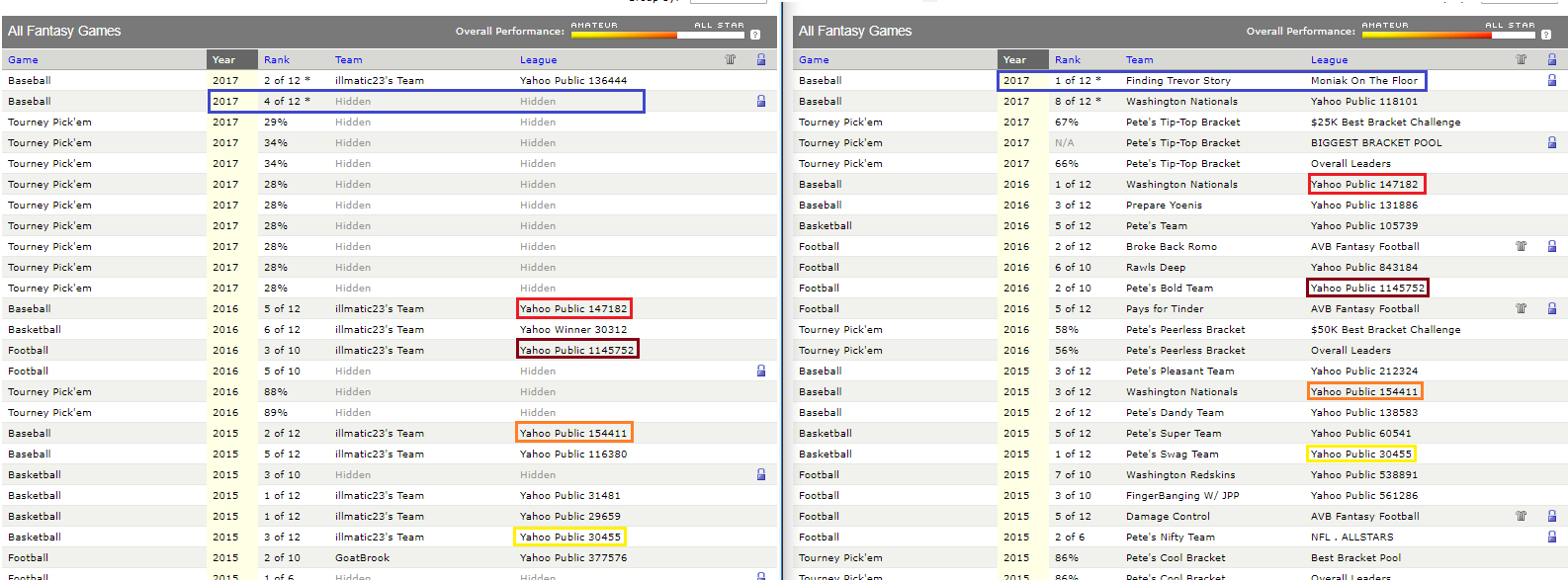Click the lock column header icon in left table
The width and height of the screenshot is (1568, 580).
pos(761,59)
